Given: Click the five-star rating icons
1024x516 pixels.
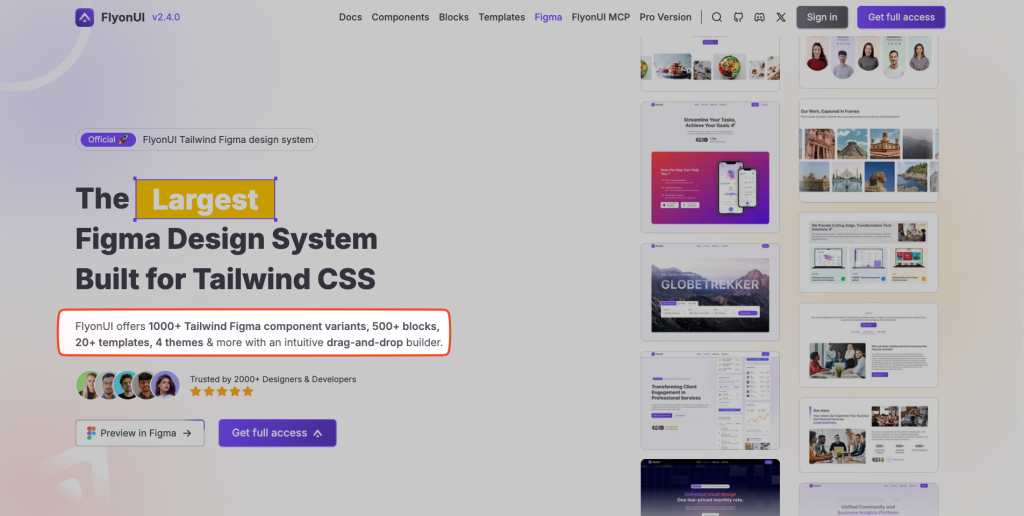Looking at the screenshot, I should (221, 391).
